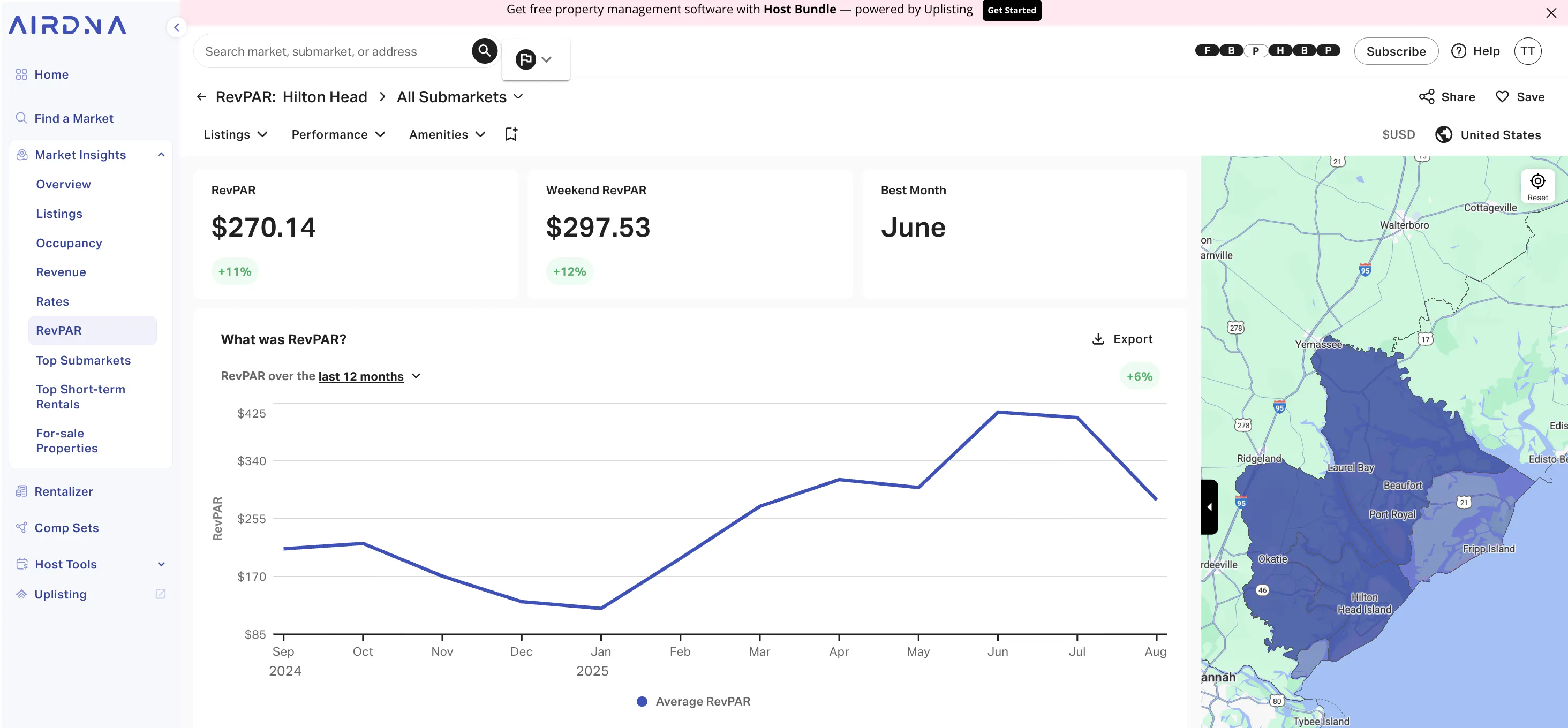Open Amenities filter dropdown
Screen dimensions: 1568x728
[447, 134]
